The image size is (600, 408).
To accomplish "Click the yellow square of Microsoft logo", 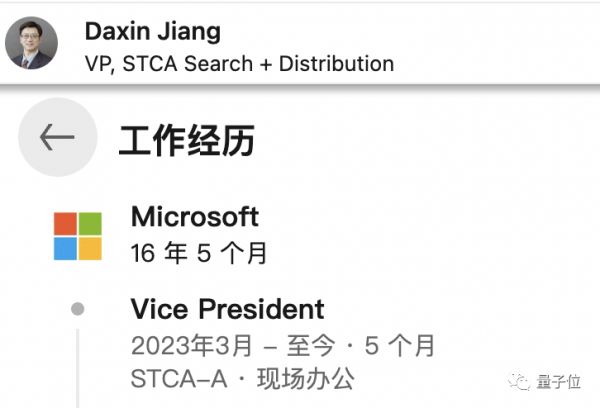I will click(90, 248).
